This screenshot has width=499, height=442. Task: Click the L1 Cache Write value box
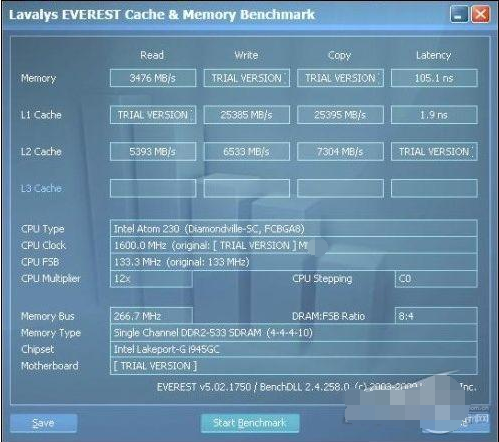247,115
